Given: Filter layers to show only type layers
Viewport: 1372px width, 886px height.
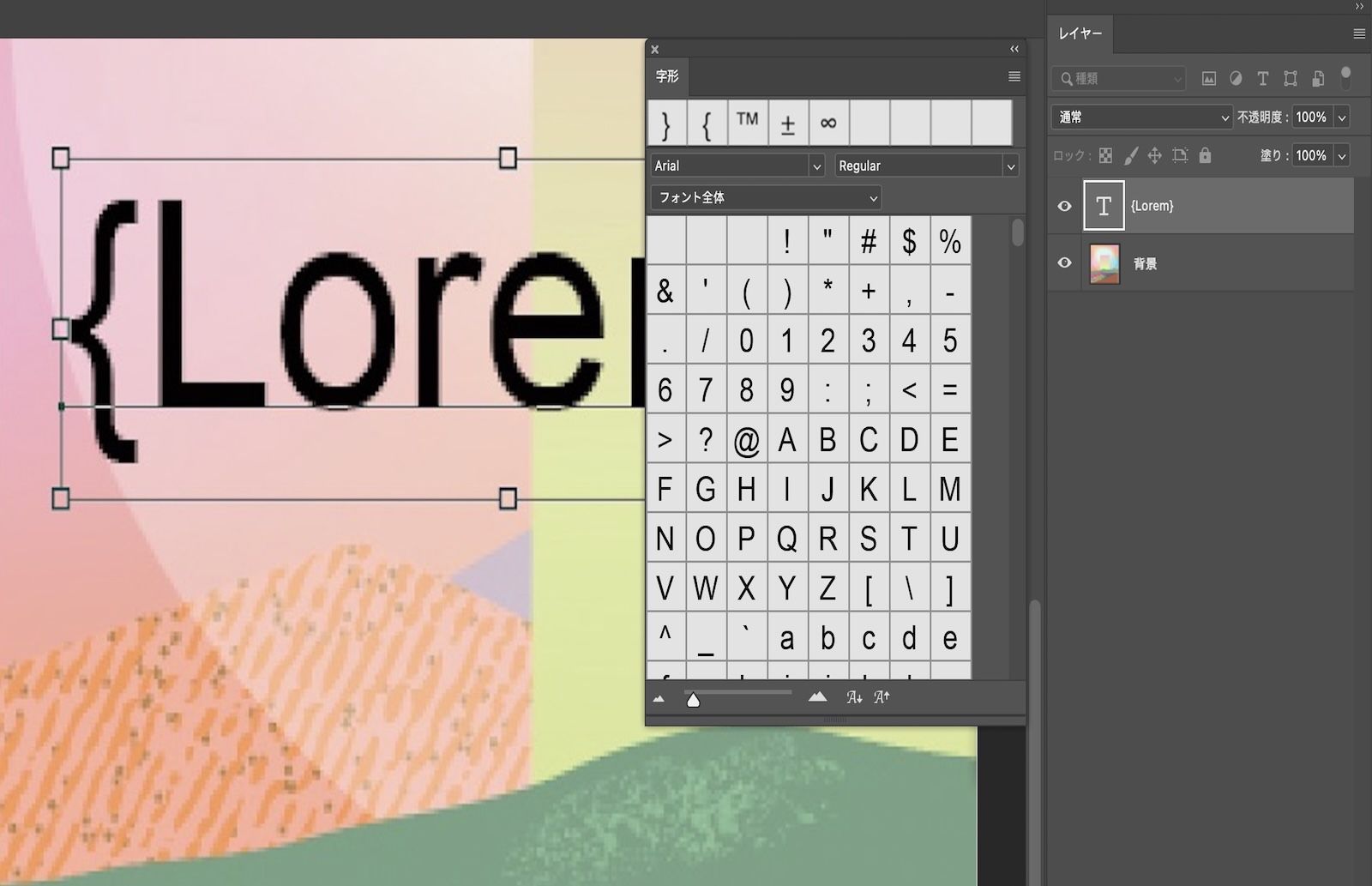Looking at the screenshot, I should point(1262,78).
